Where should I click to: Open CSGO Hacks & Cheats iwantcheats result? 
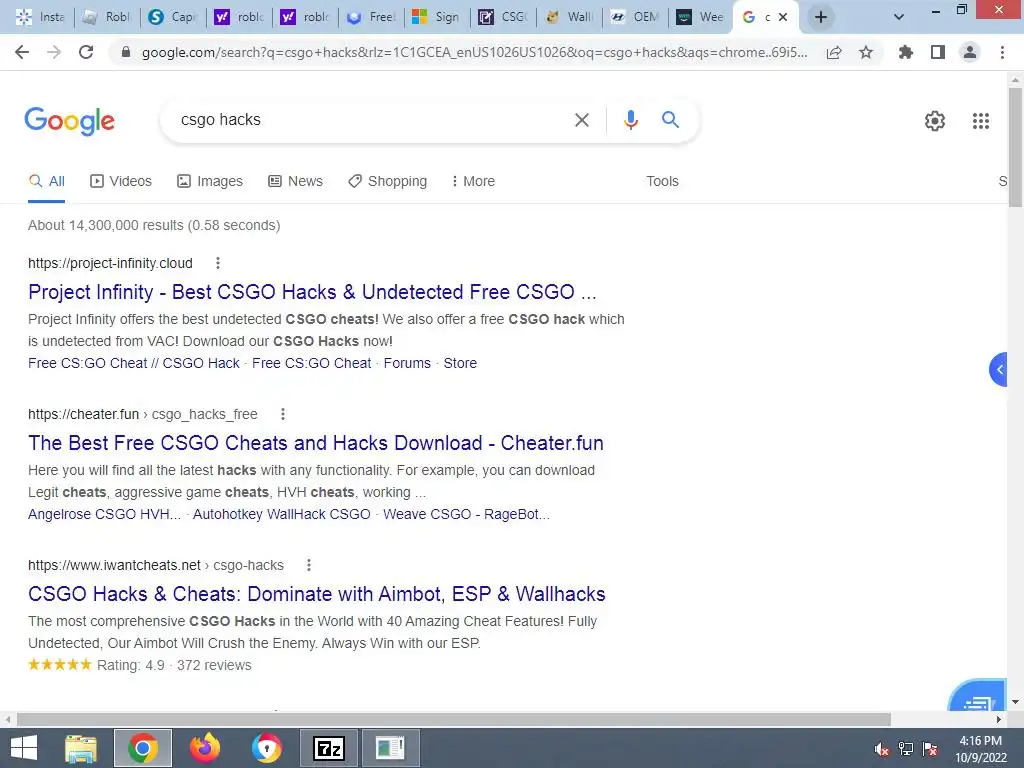click(x=317, y=594)
